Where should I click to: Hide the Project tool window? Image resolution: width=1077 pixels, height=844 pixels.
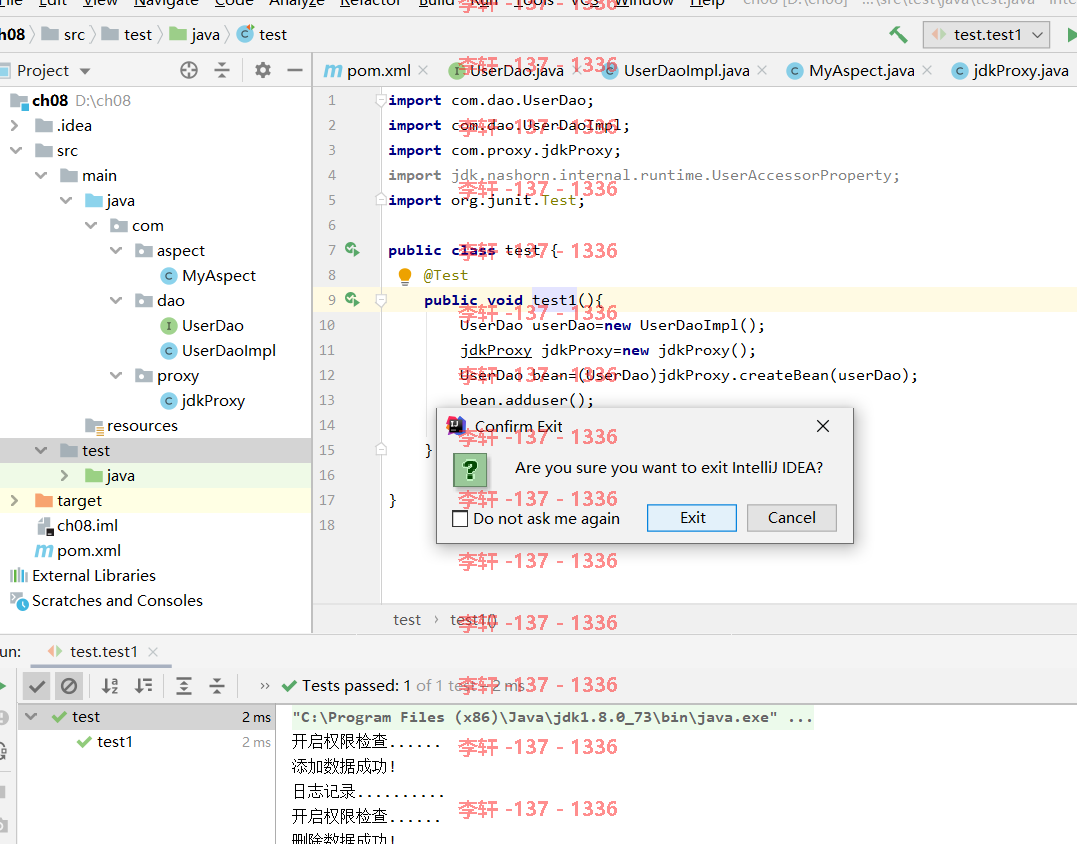295,70
